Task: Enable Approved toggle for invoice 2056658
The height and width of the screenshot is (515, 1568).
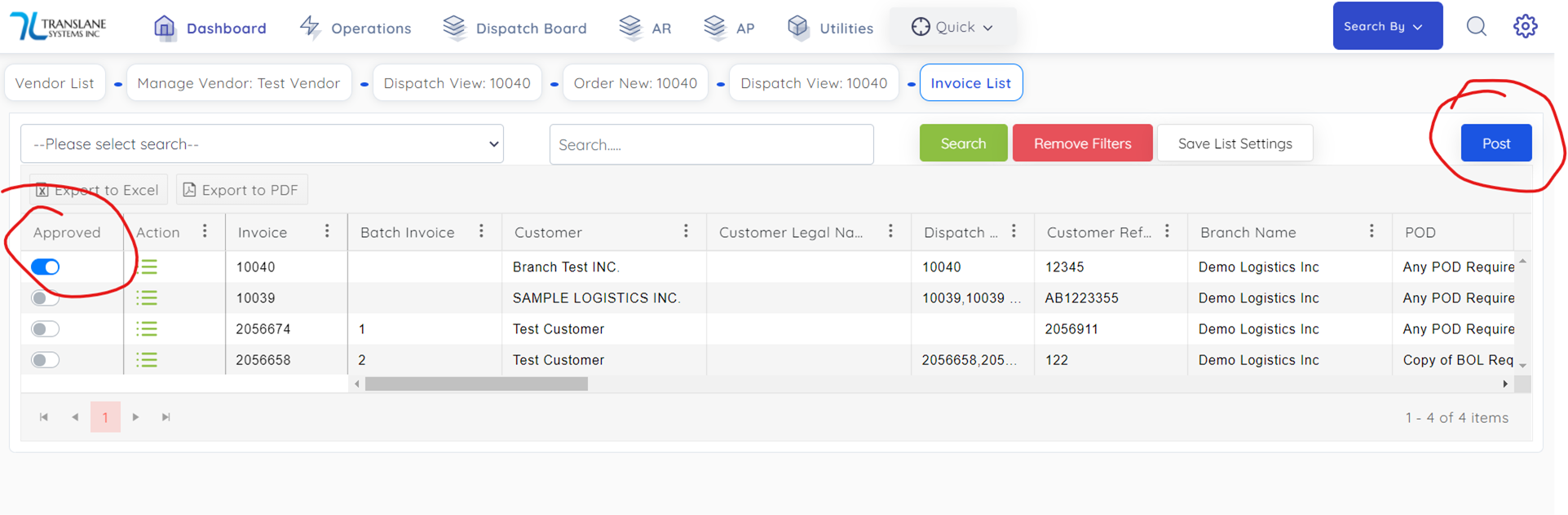Action: point(46,360)
